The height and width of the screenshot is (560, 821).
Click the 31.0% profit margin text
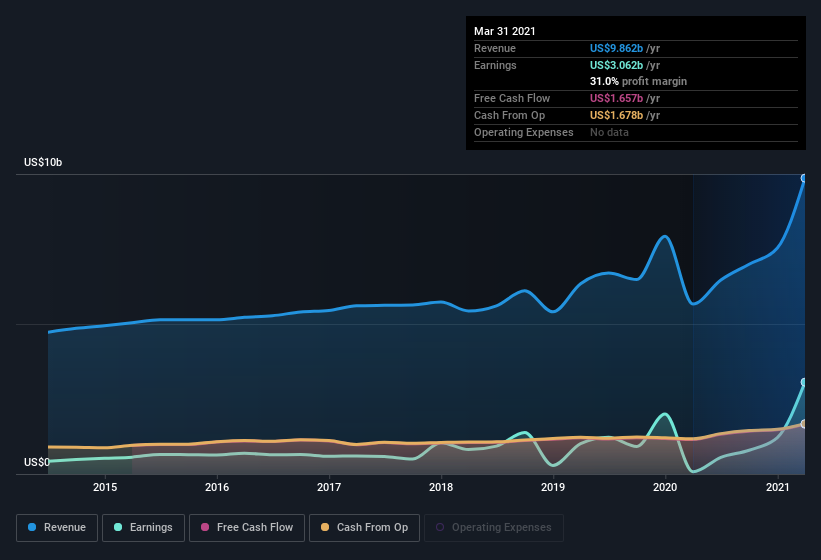pyautogui.click(x=638, y=82)
